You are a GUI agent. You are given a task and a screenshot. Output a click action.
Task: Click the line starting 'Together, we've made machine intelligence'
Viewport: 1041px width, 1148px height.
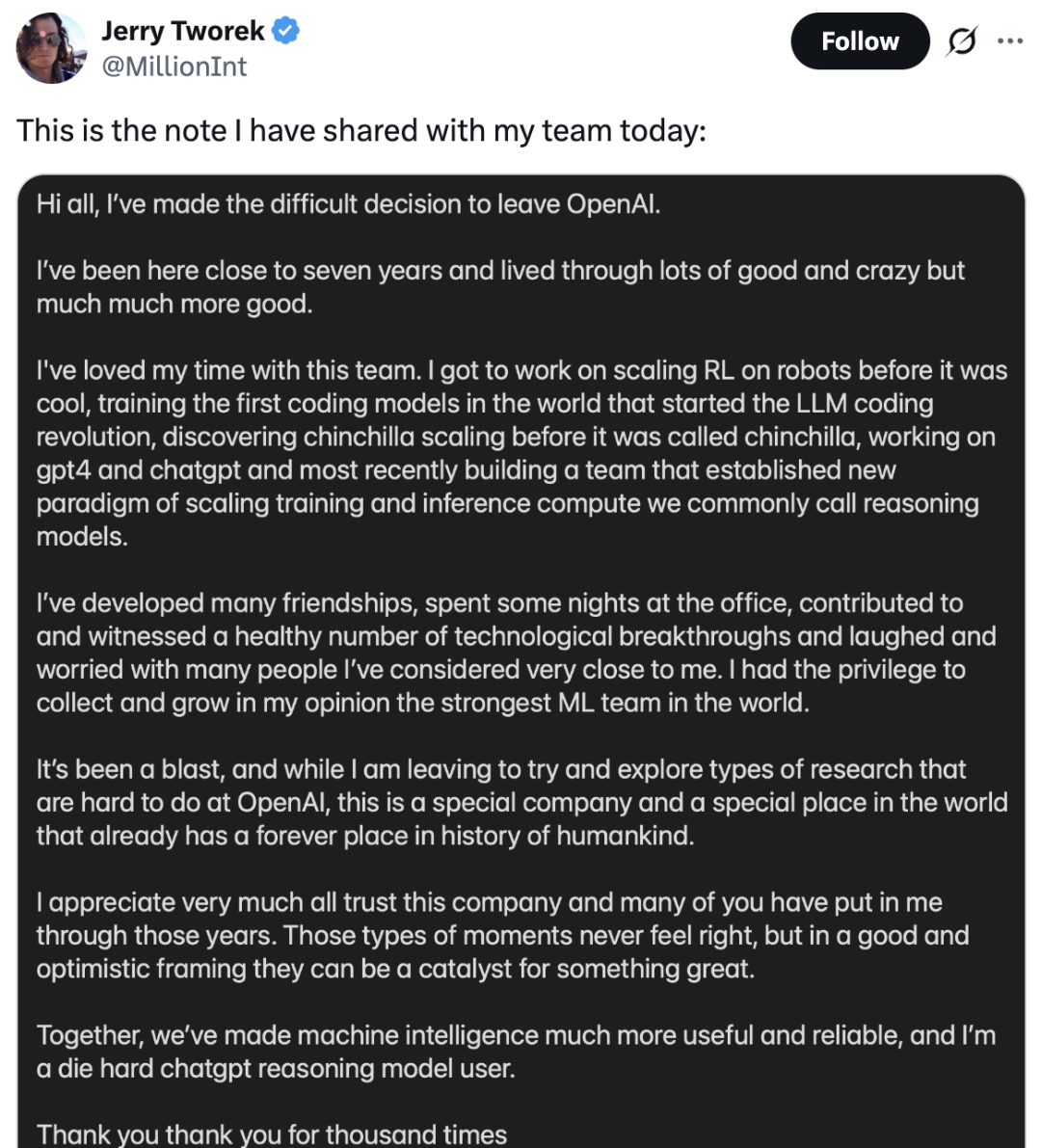tap(516, 1035)
